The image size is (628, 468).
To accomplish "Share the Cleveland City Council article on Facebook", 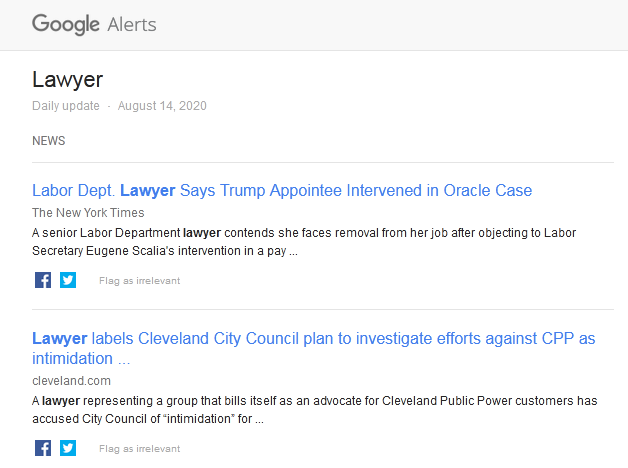I will tap(43, 448).
